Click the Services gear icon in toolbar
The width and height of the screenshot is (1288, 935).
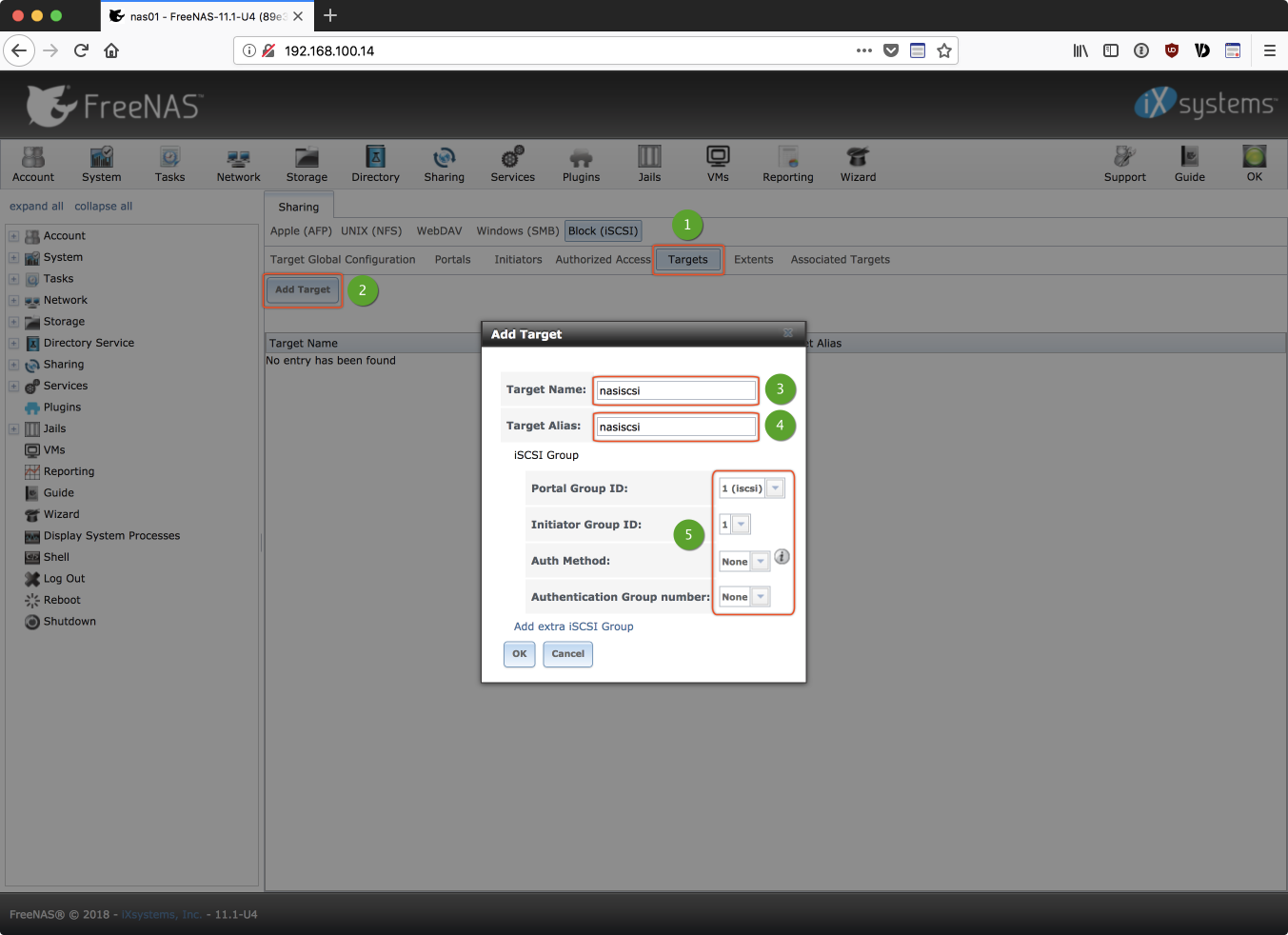pyautogui.click(x=512, y=163)
